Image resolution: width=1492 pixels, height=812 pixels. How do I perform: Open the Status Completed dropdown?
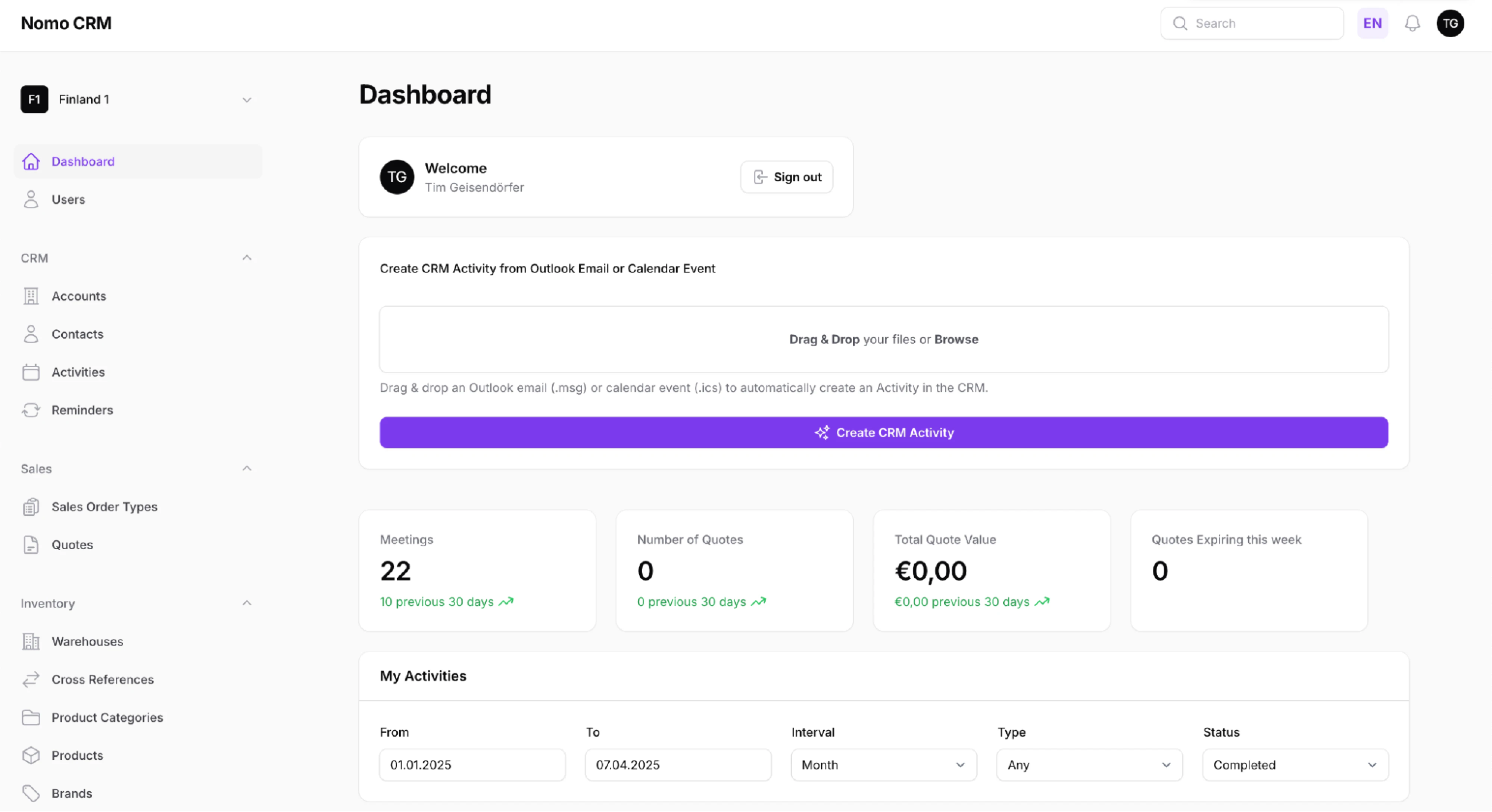(x=1295, y=765)
